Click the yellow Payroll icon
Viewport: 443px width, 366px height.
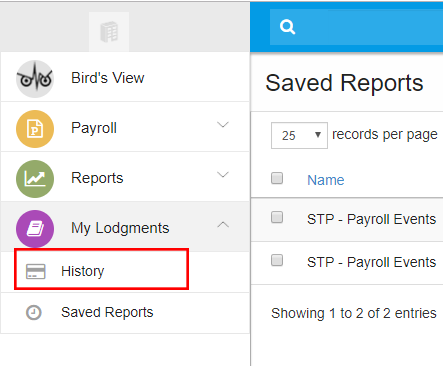click(35, 129)
